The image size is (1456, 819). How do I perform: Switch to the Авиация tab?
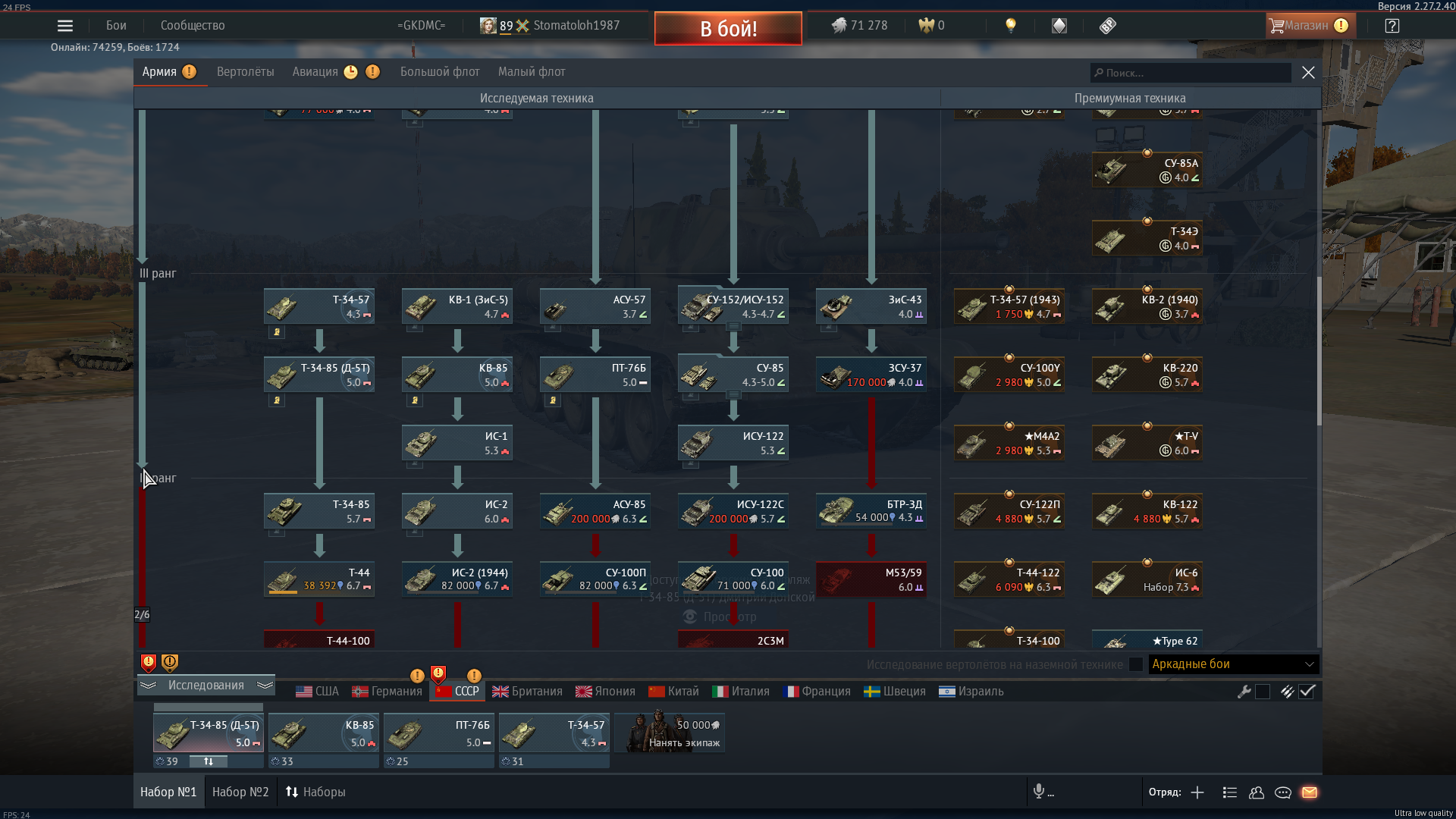pyautogui.click(x=315, y=72)
